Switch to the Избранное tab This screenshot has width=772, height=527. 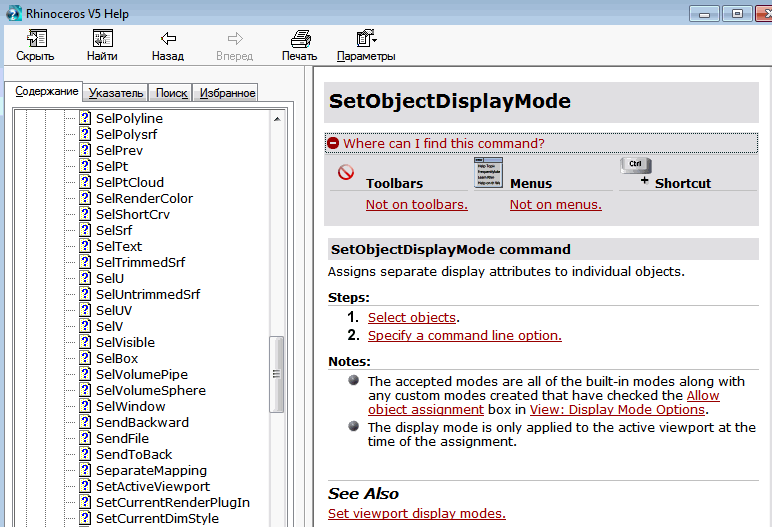tap(227, 93)
